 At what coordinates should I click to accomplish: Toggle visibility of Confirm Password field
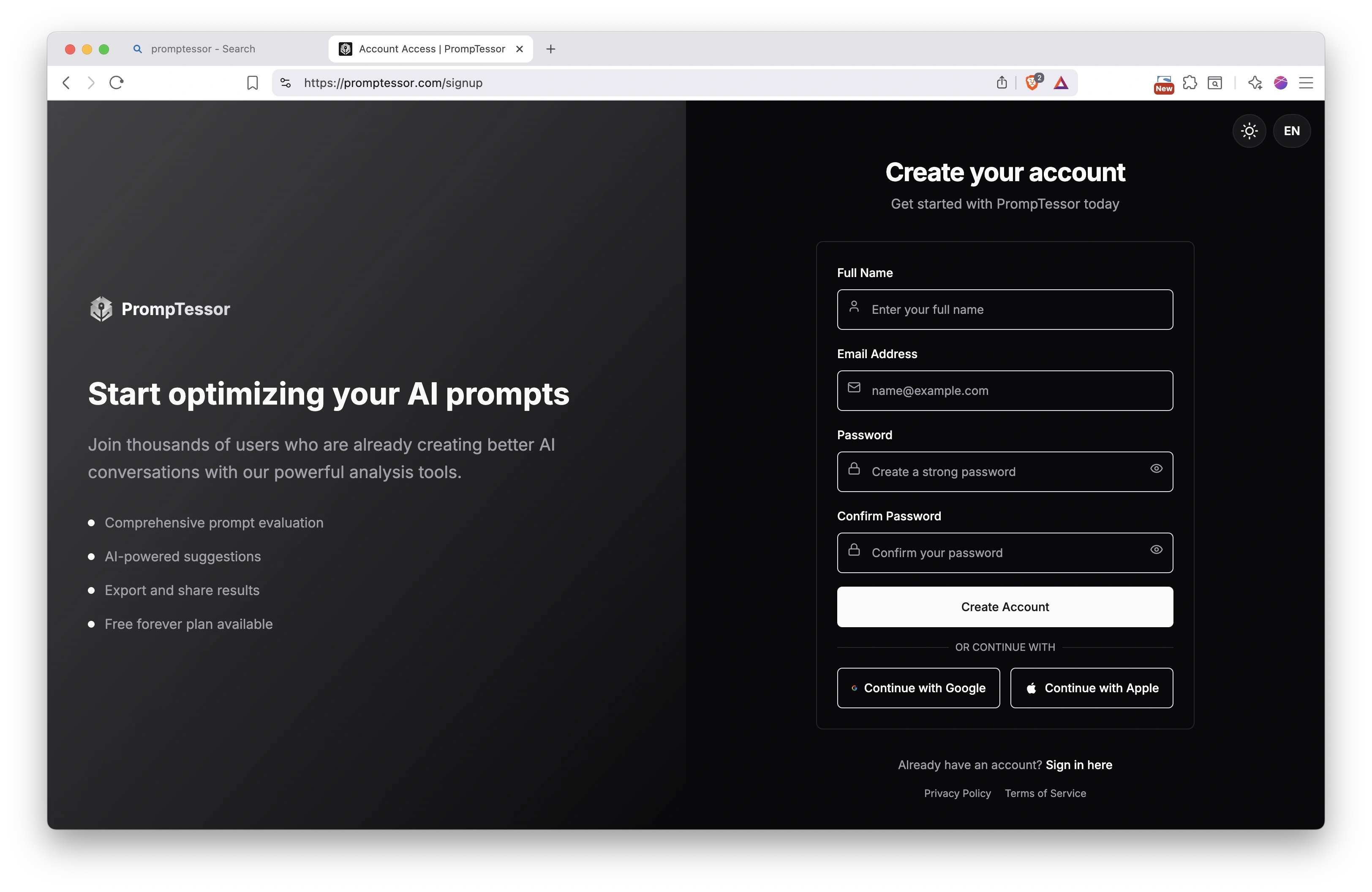pyautogui.click(x=1157, y=550)
